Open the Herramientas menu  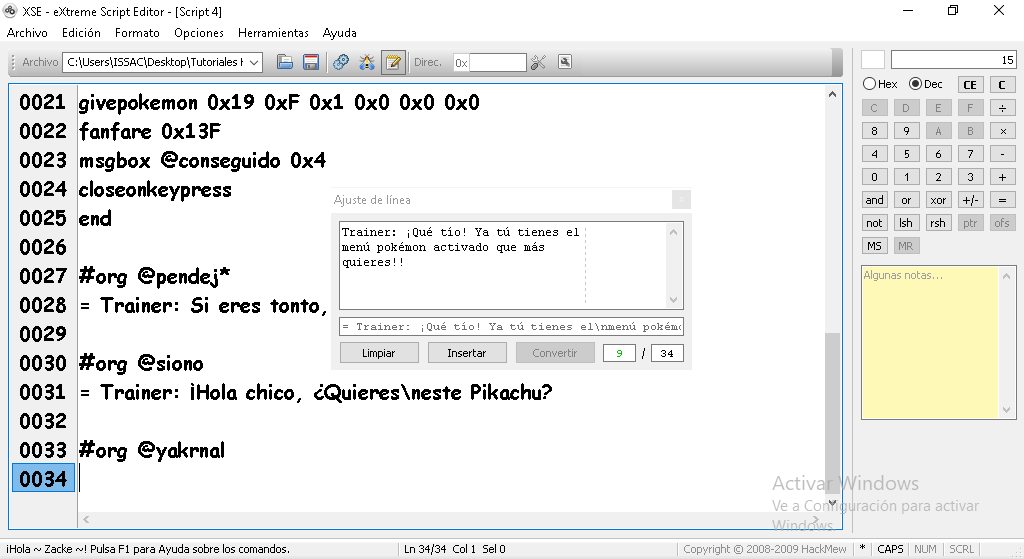point(273,33)
